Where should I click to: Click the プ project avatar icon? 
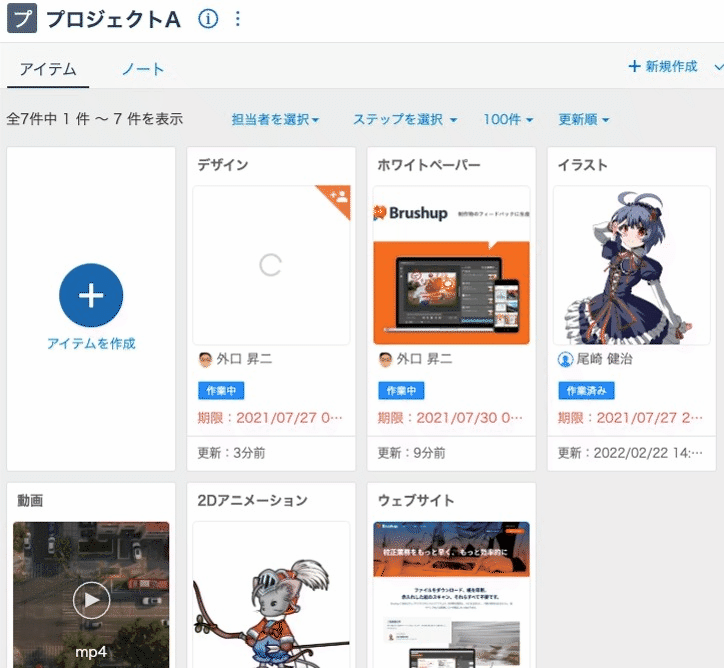point(22,19)
